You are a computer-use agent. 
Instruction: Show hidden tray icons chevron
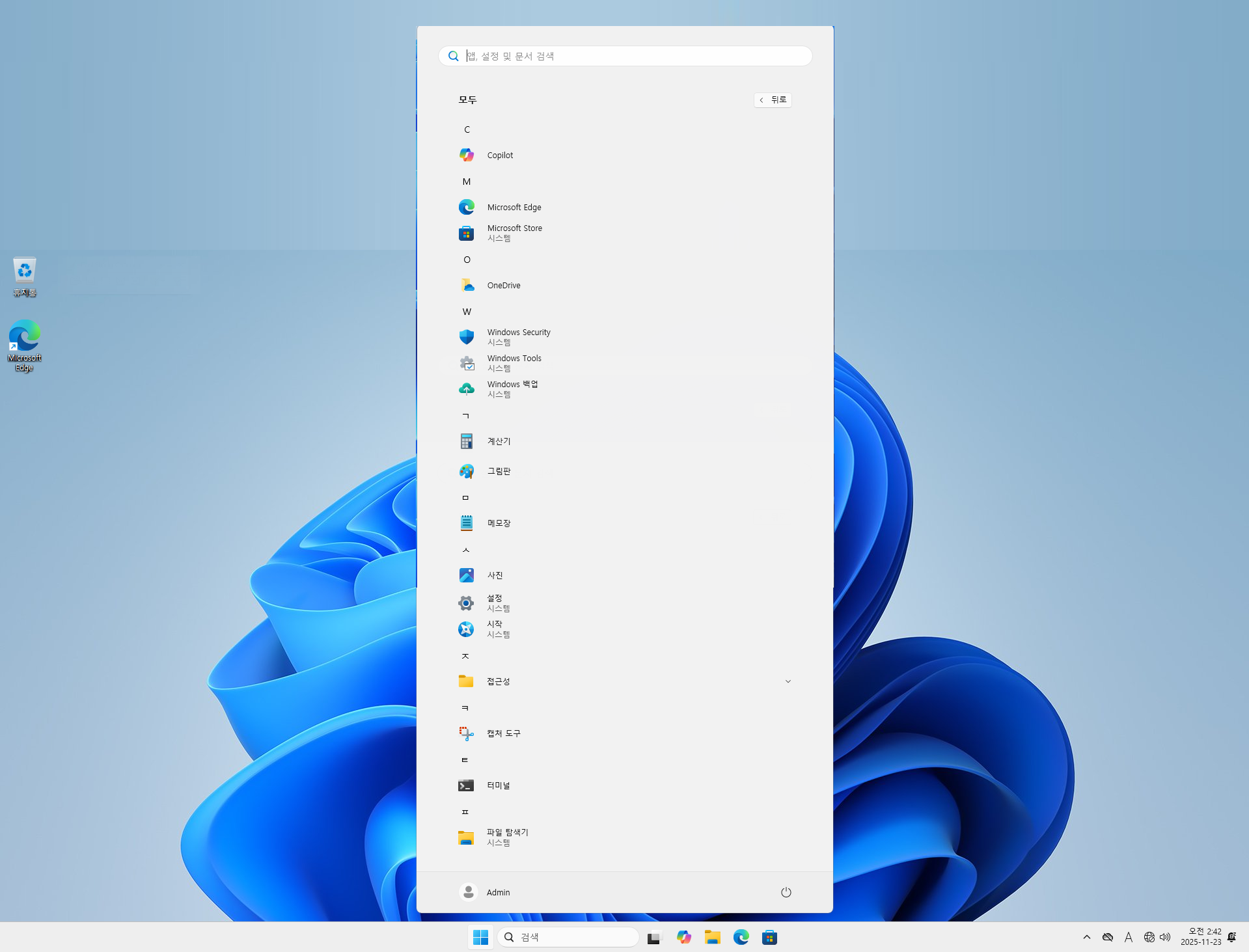pyautogui.click(x=1087, y=937)
